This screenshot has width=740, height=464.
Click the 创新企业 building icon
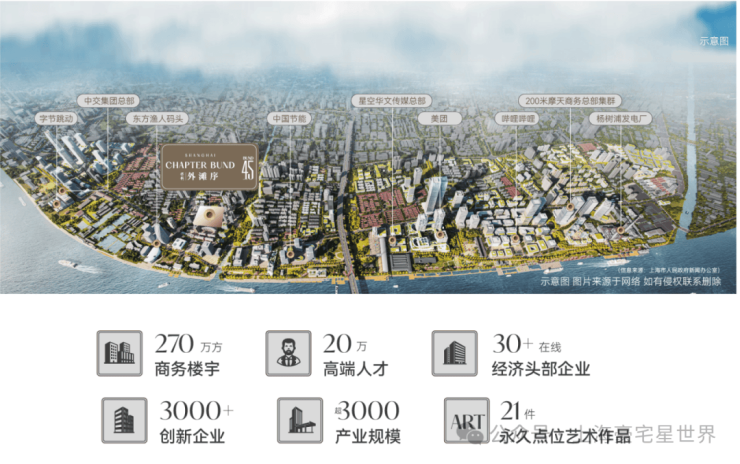tap(124, 420)
